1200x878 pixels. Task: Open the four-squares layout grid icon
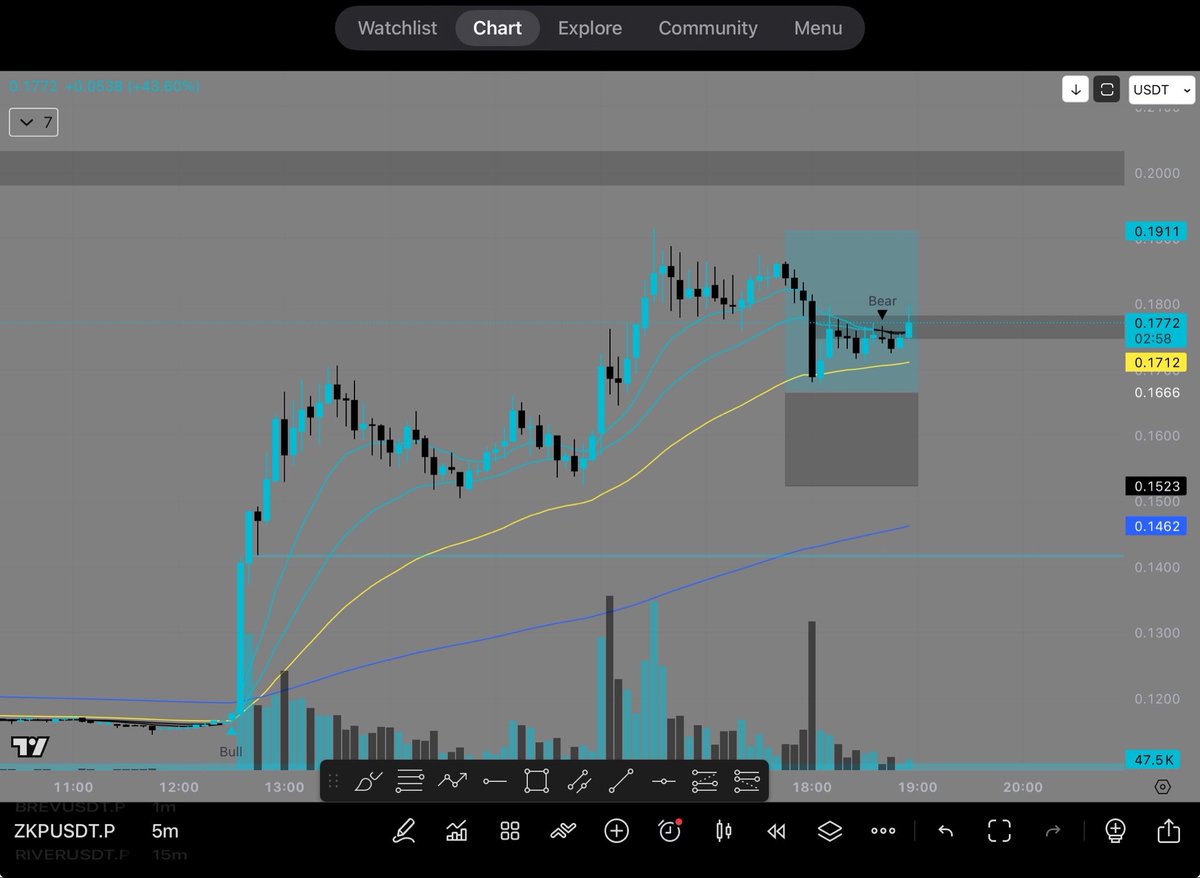510,830
